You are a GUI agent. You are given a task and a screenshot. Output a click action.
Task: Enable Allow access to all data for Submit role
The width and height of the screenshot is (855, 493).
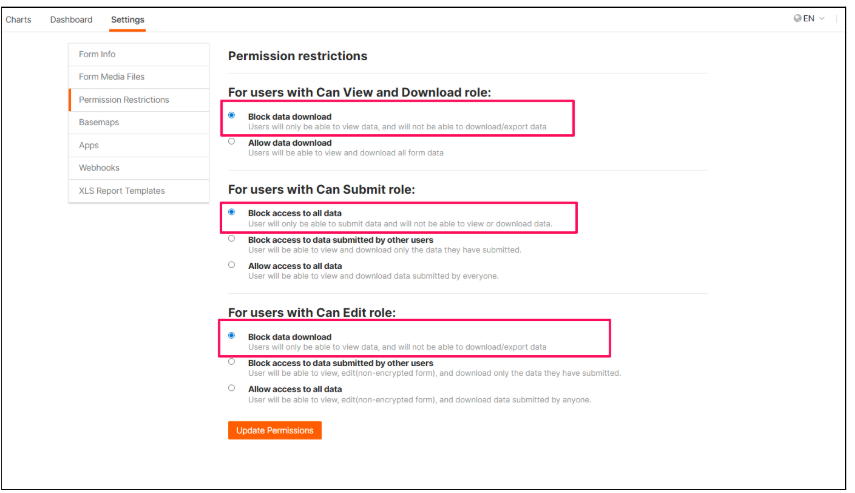click(x=232, y=265)
